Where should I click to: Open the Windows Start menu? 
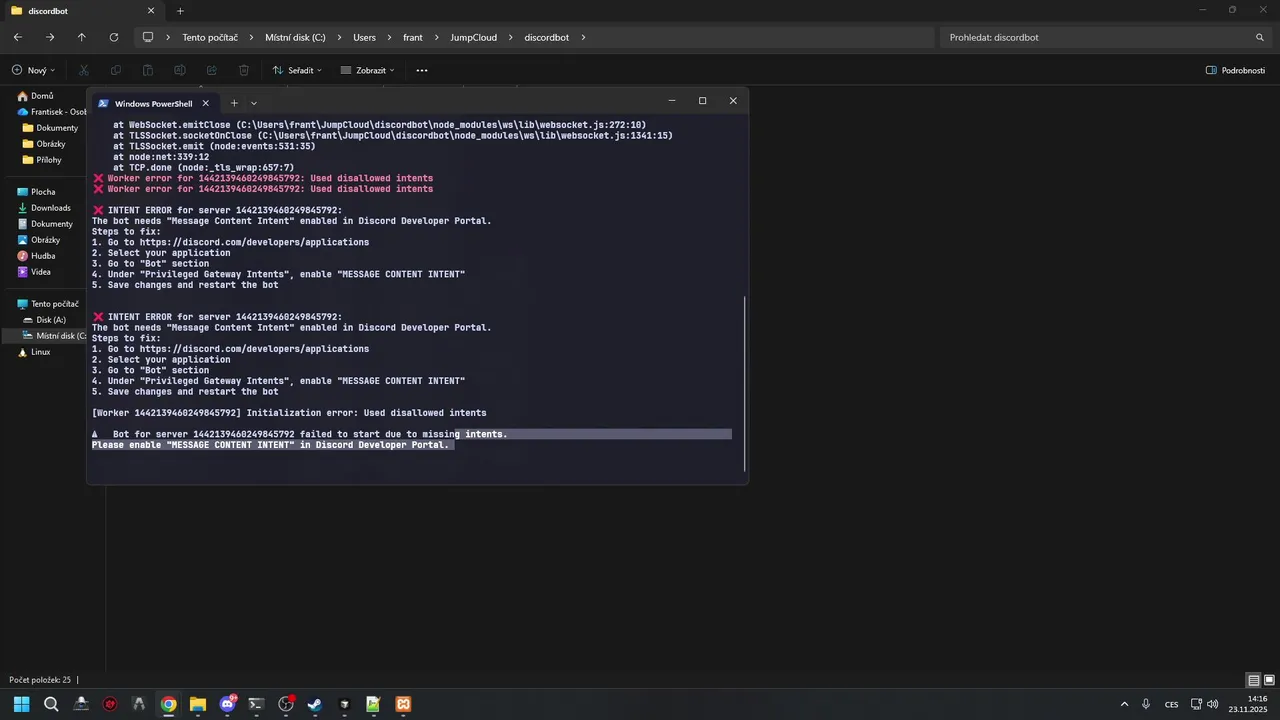(x=21, y=704)
